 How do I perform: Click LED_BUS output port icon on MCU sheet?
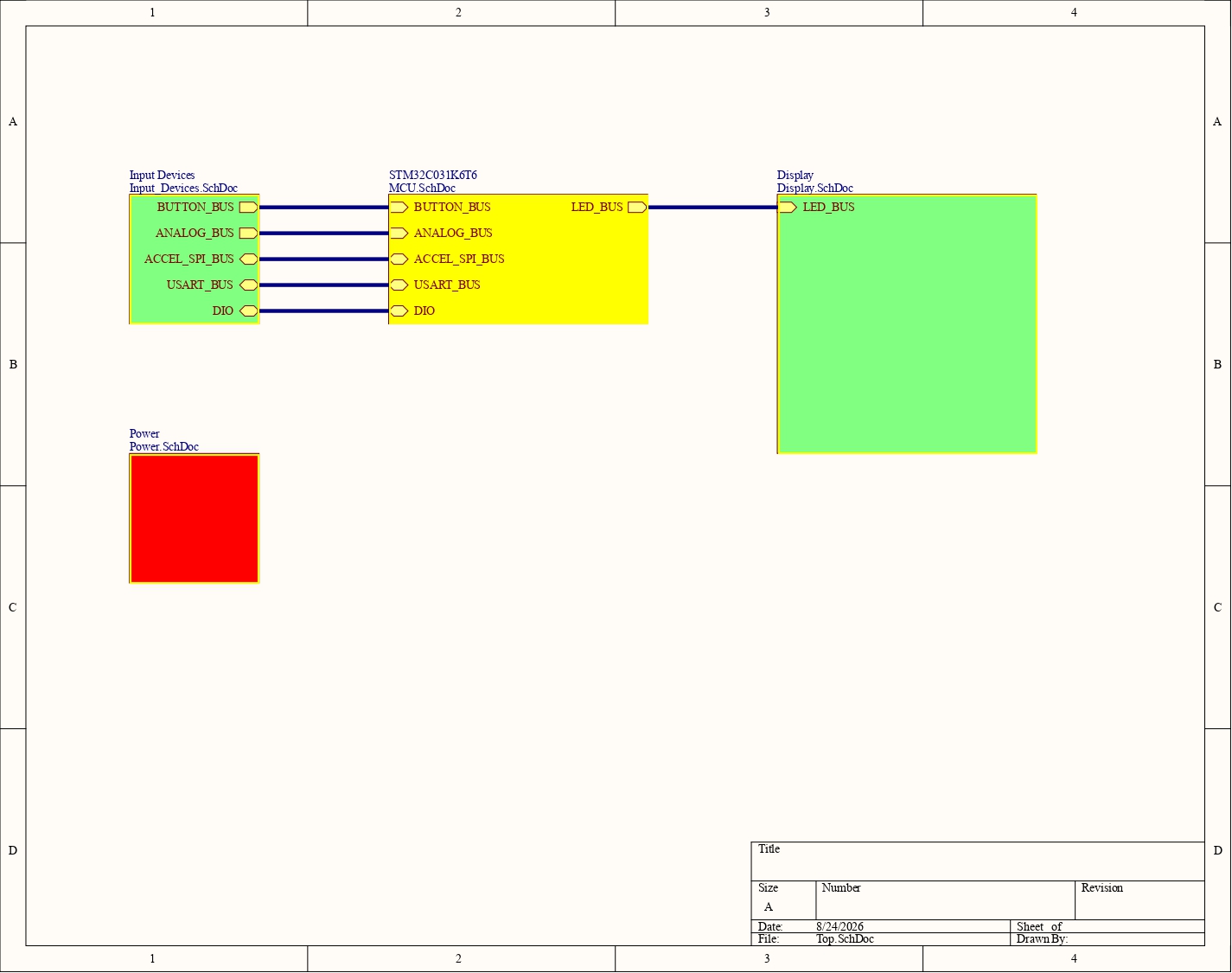(637, 208)
